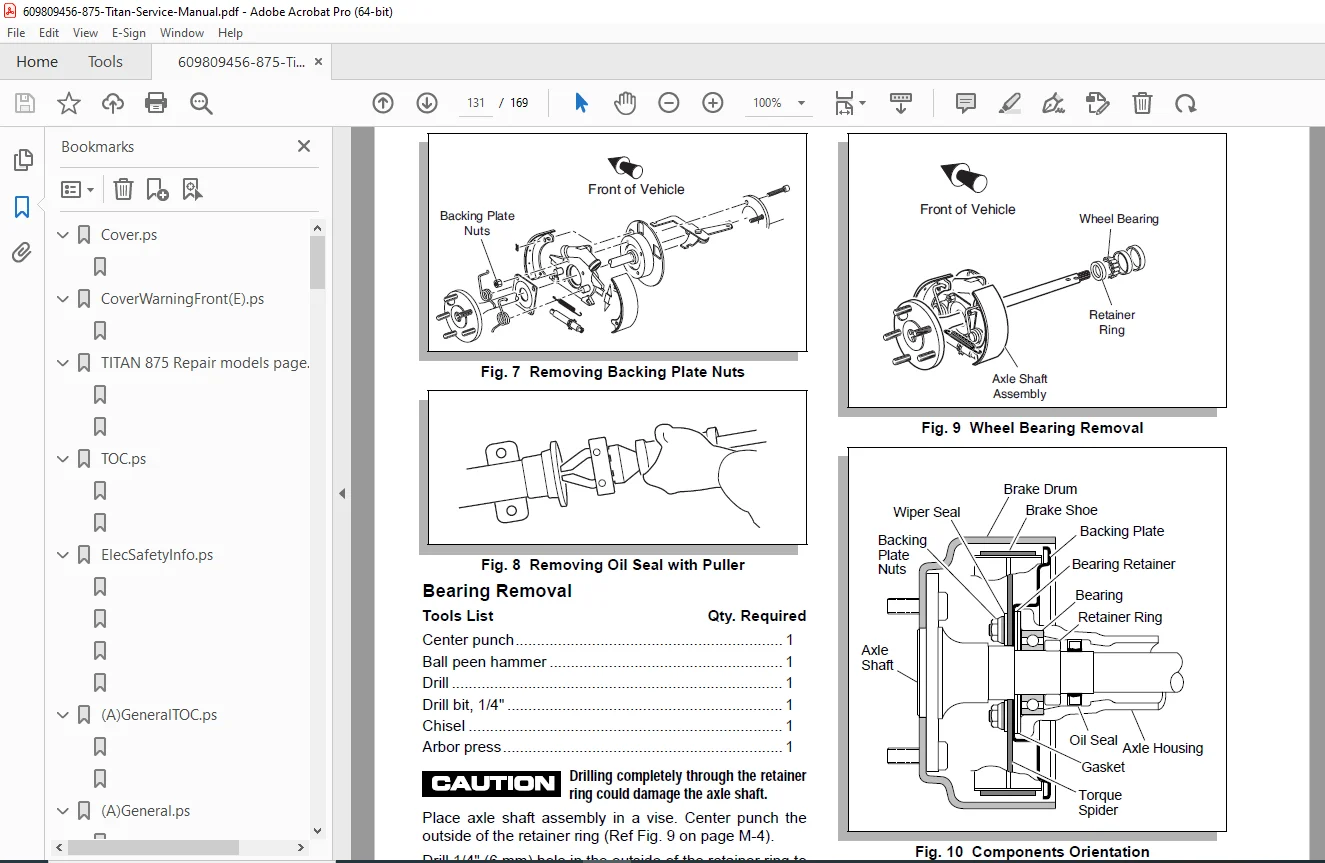Go to previous page arrow
Image resolution: width=1325 pixels, height=863 pixels.
point(383,103)
